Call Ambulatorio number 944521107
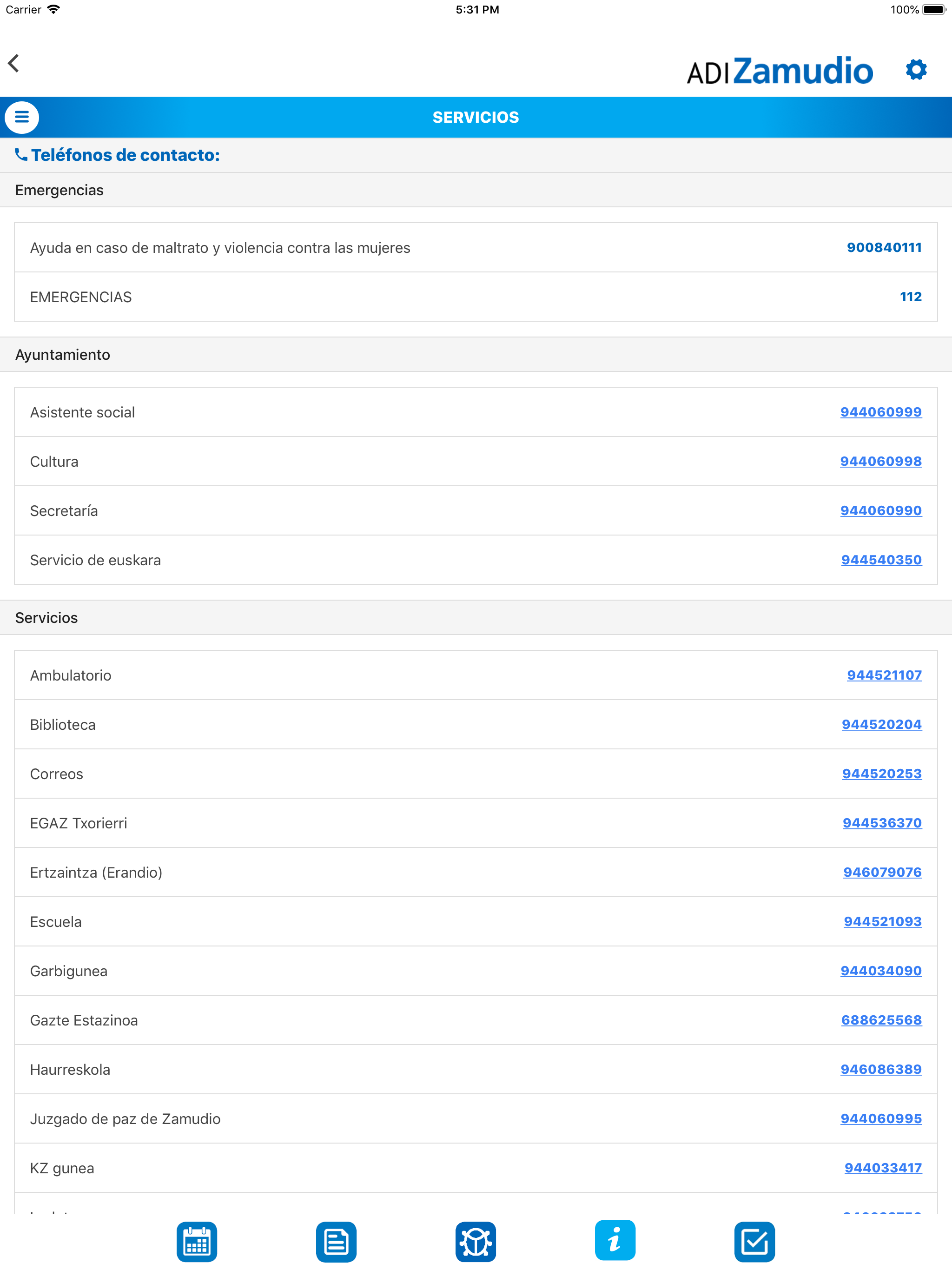Image resolution: width=952 pixels, height=1270 pixels. pyautogui.click(x=884, y=675)
